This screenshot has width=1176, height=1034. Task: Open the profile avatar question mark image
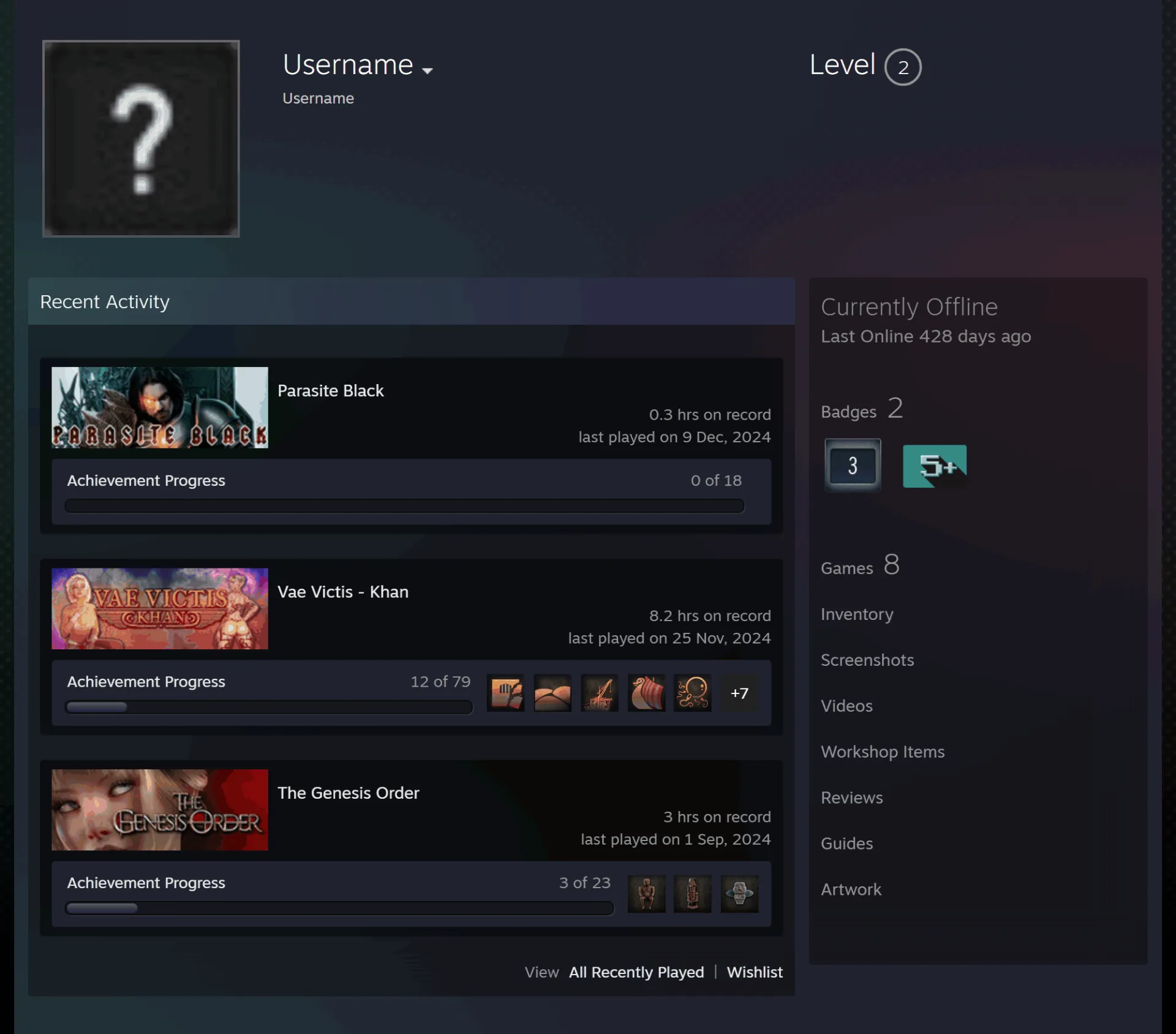pyautogui.click(x=141, y=138)
